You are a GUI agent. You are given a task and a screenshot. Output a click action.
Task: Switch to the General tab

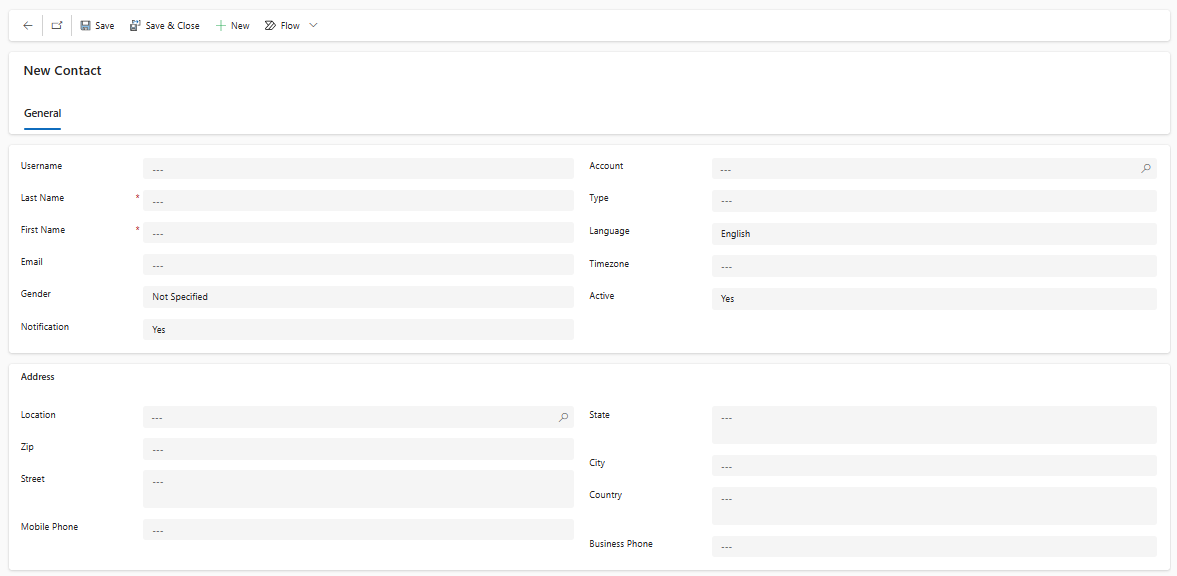tap(42, 113)
